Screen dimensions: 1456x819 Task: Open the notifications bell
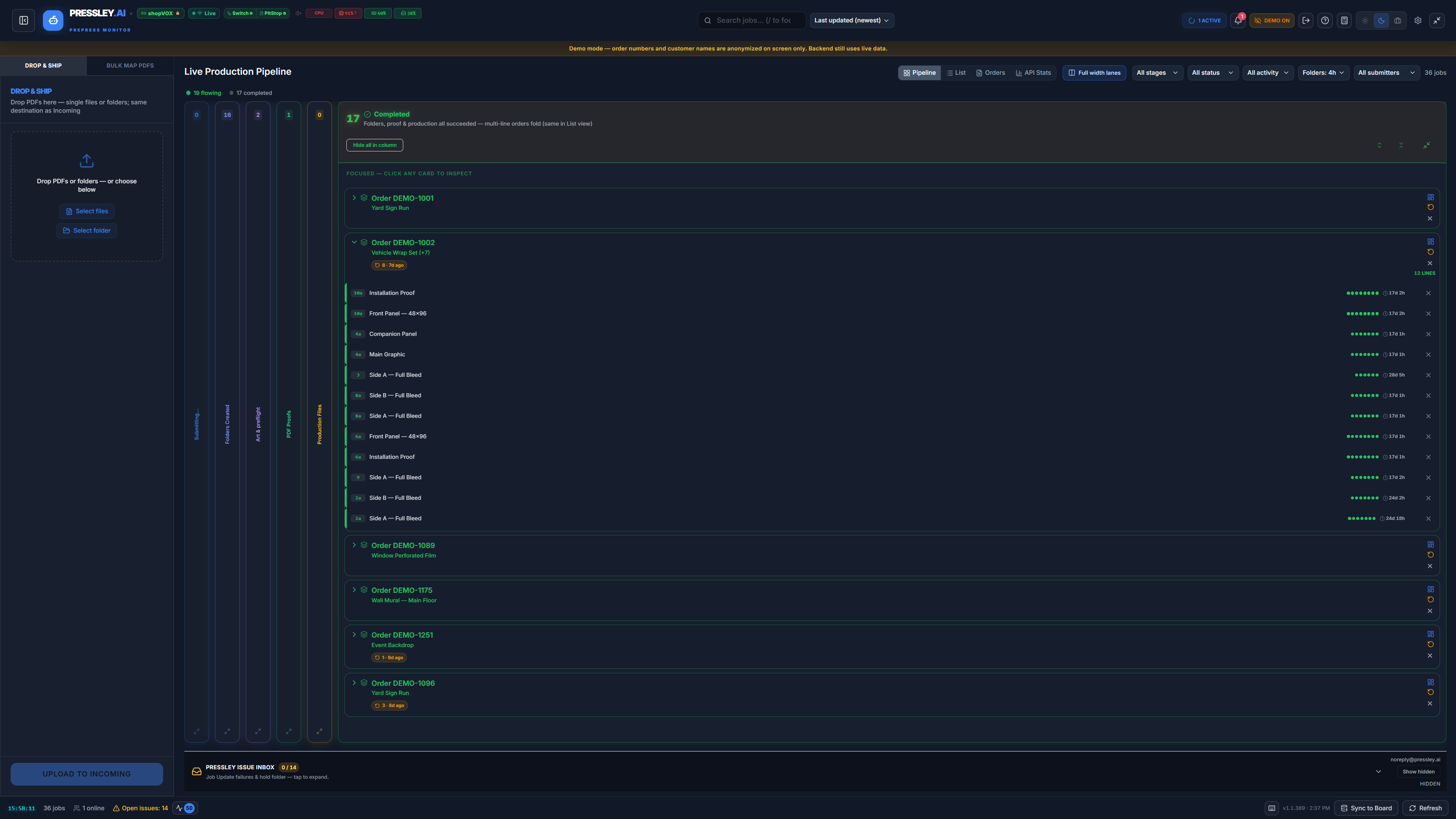(1238, 20)
